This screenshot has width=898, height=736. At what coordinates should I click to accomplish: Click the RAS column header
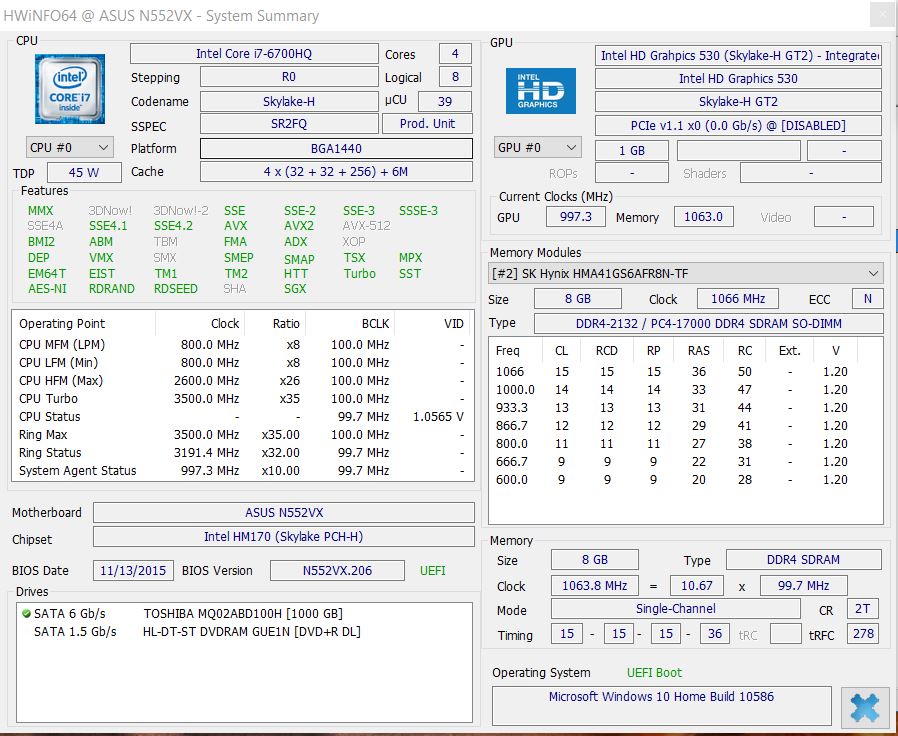tap(699, 351)
